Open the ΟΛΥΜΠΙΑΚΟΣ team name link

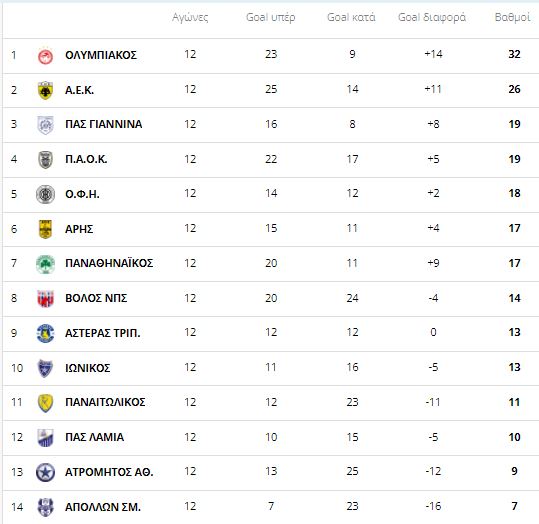(x=101, y=55)
